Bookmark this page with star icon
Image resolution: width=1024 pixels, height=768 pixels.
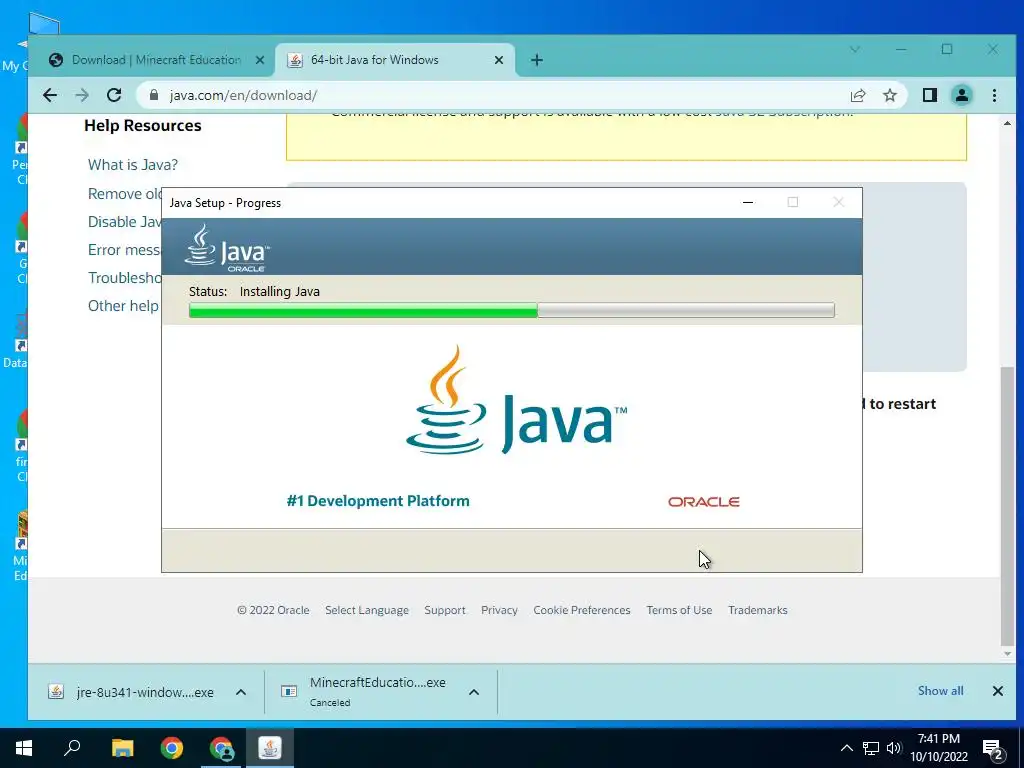click(x=889, y=95)
